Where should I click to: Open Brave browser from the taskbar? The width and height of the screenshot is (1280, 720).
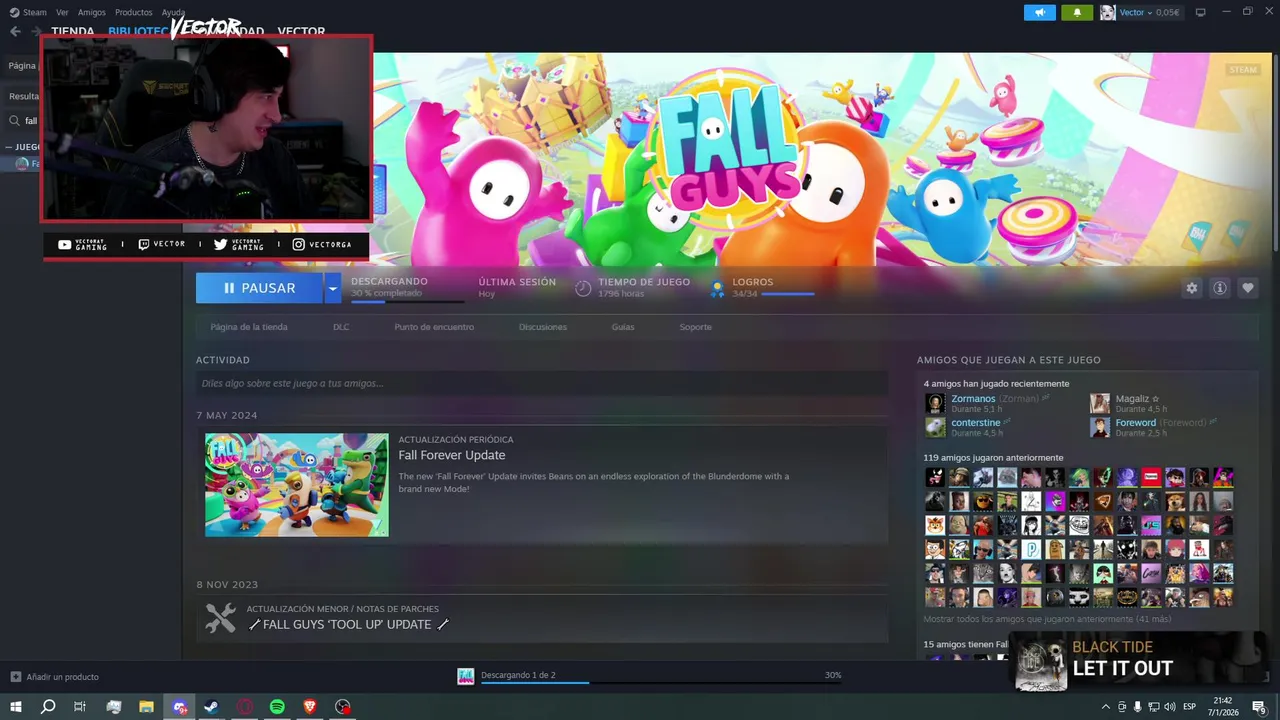(x=310, y=707)
